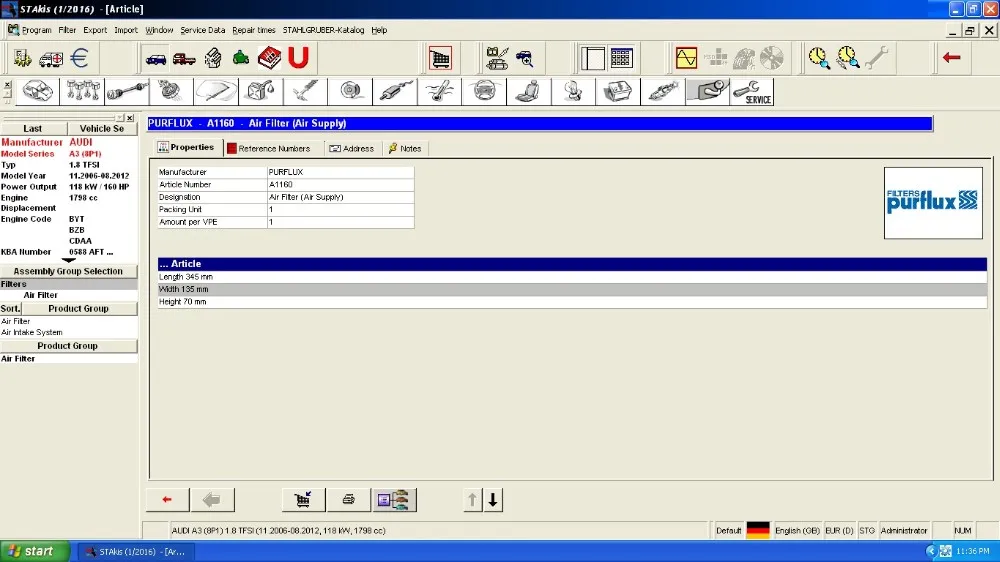Expand vehicle details with black down arrow

(68, 260)
